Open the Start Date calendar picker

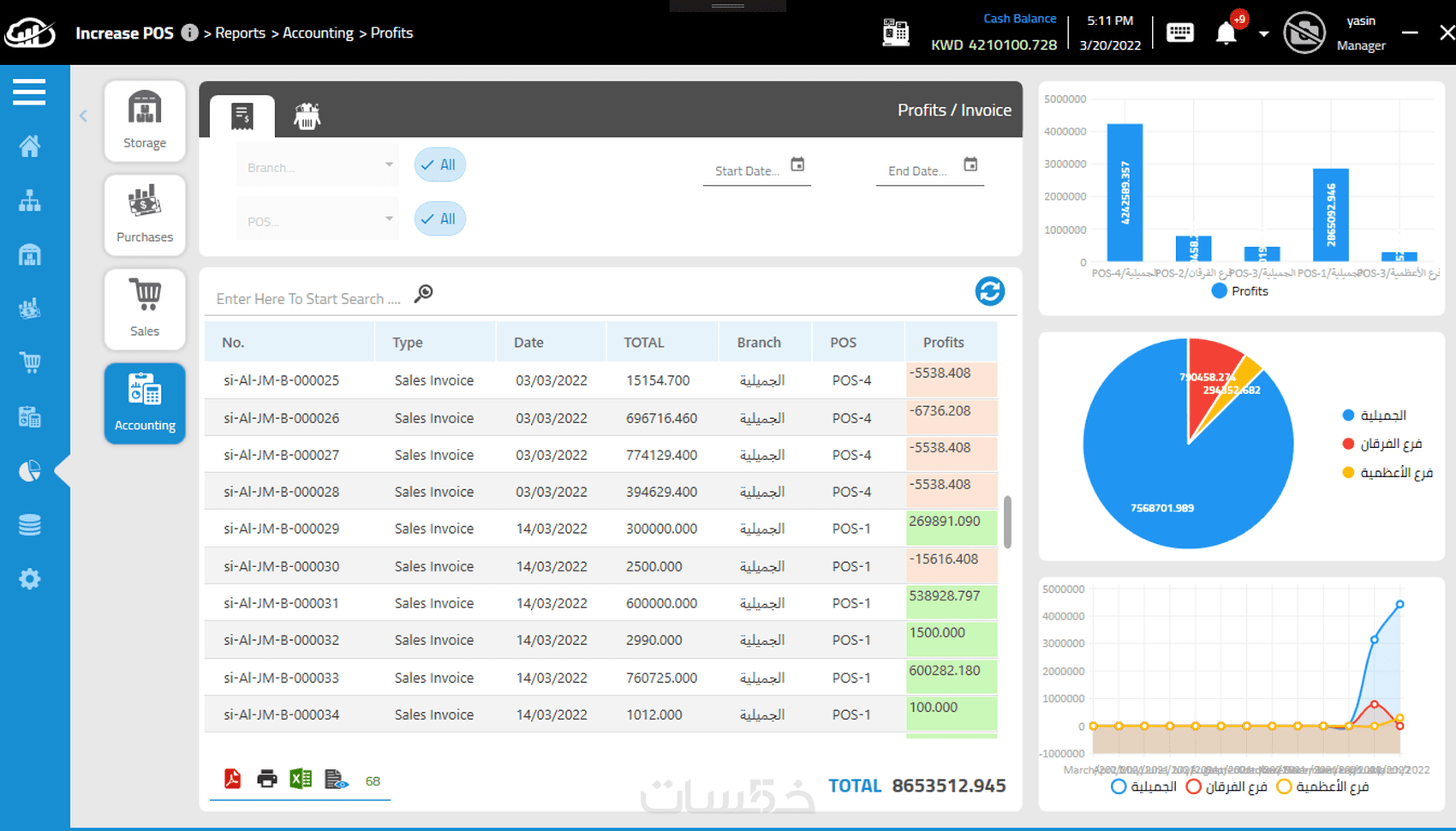[x=797, y=164]
